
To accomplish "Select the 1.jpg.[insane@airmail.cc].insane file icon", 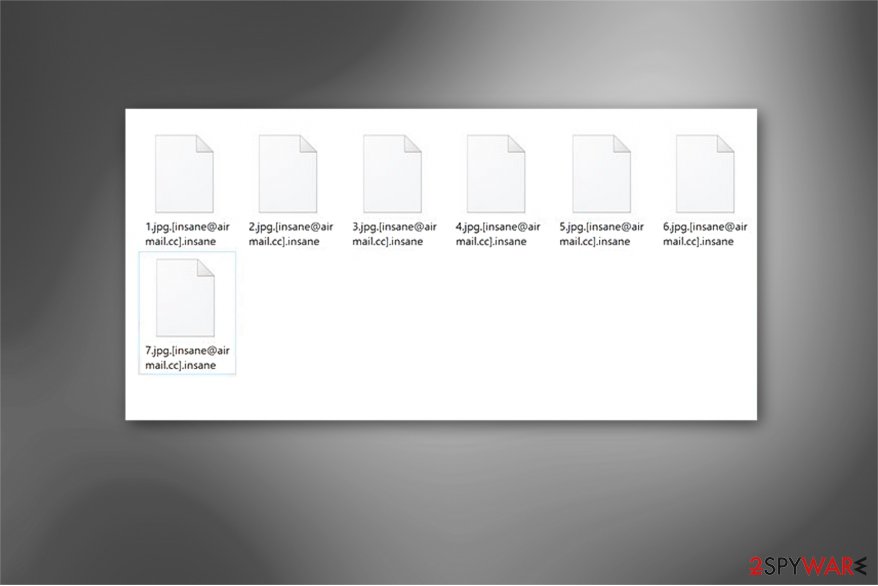I will point(184,174).
